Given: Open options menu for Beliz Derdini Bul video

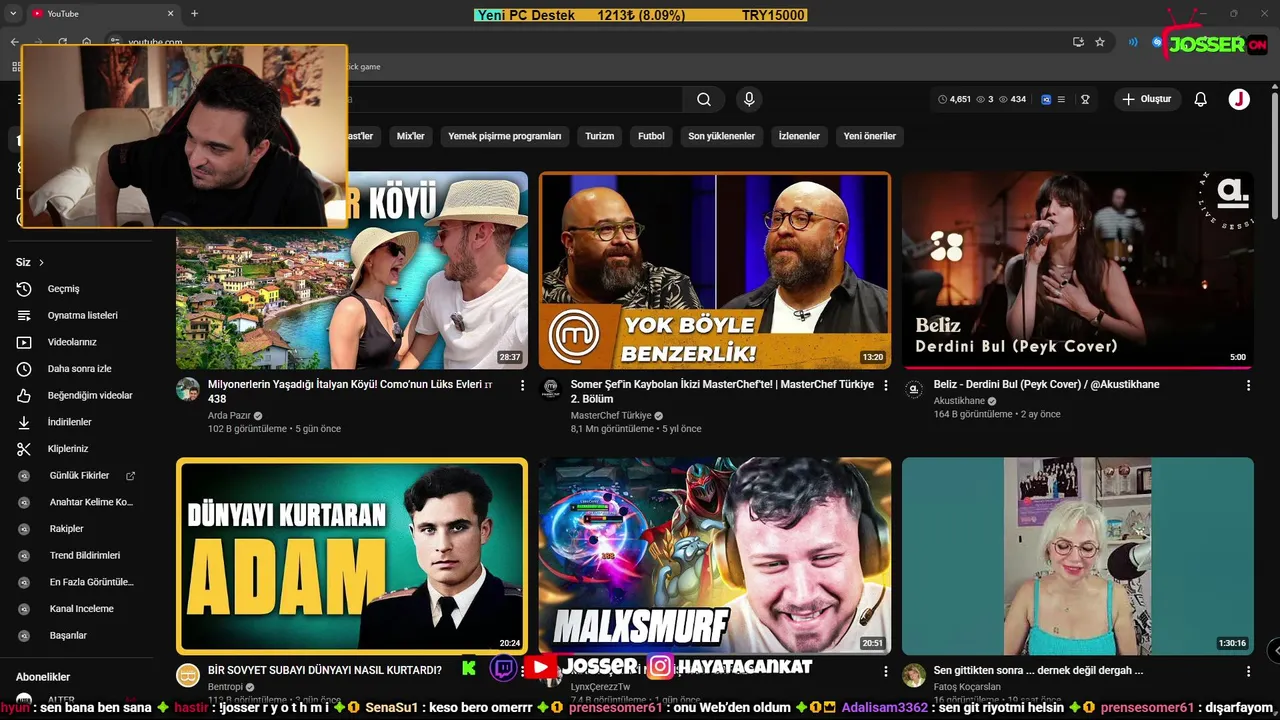Looking at the screenshot, I should click(1248, 385).
